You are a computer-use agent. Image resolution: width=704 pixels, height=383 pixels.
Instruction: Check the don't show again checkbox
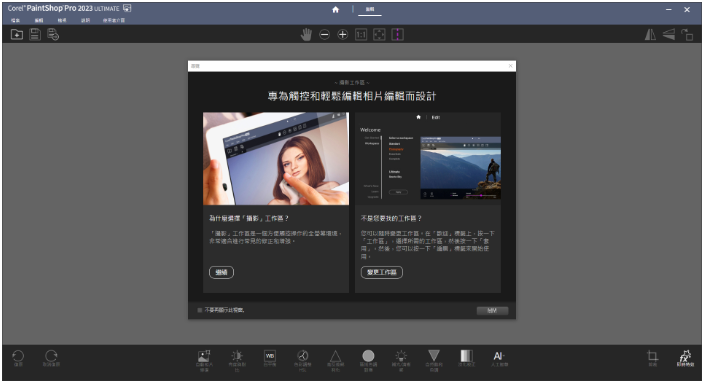200,310
